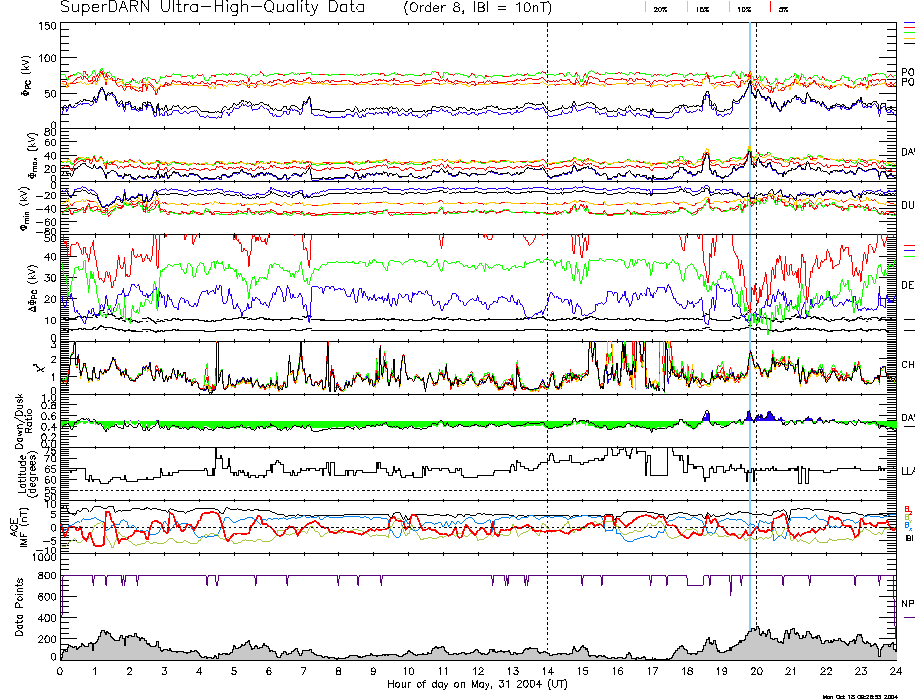Click the "600" tick label on the Data Points axis
Viewport: 915px width, 700px height.
(47, 597)
